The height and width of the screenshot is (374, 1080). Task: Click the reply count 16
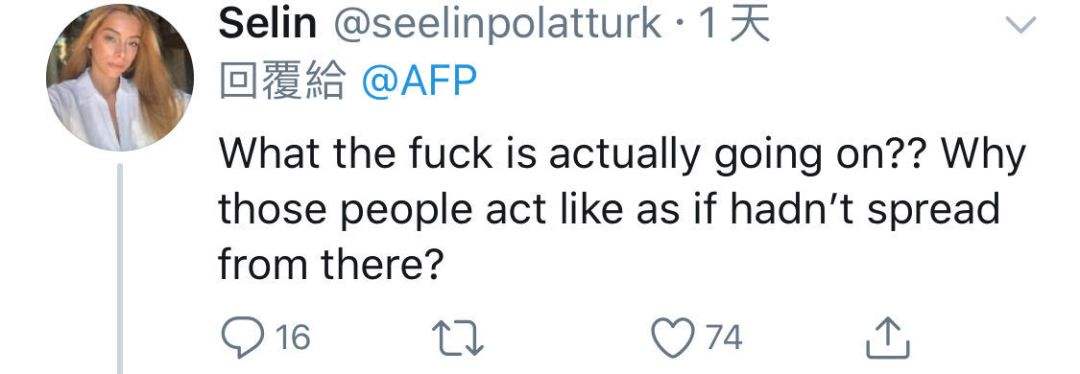pos(293,339)
